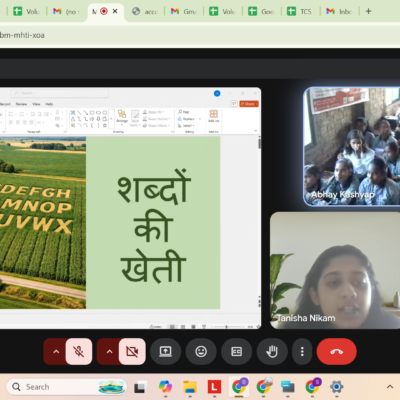This screenshot has height=400, width=400.
Task: Open the Copilot icon in taskbar
Action: pos(165,387)
